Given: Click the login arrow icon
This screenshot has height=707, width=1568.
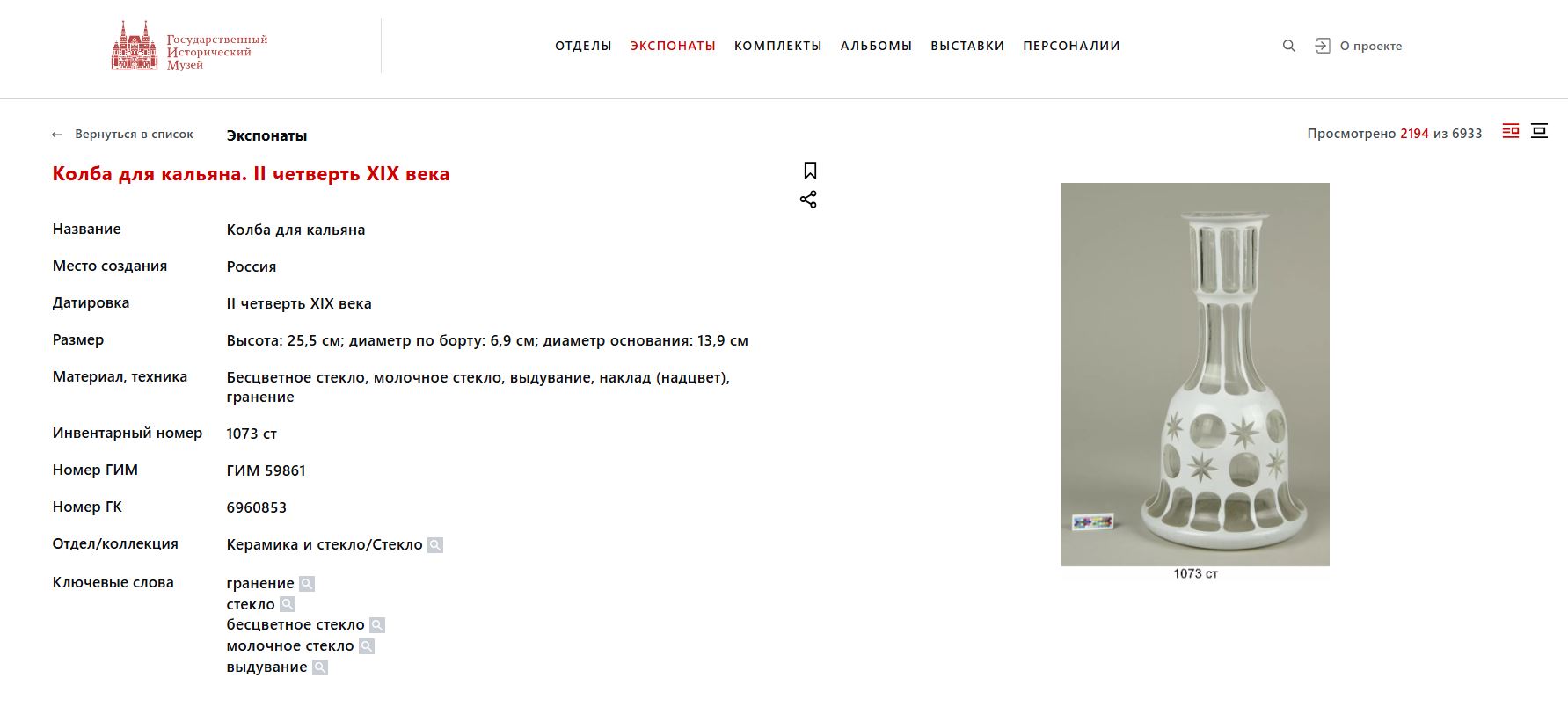Looking at the screenshot, I should (1323, 46).
